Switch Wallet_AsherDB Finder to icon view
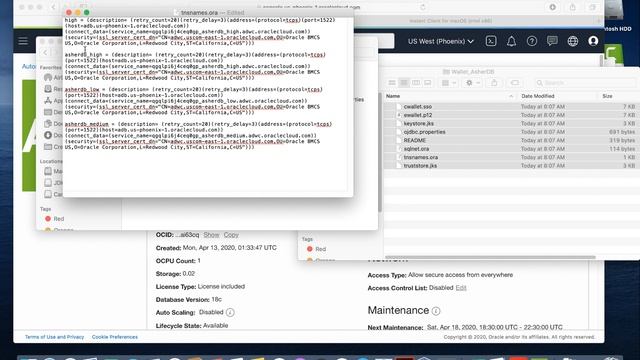Image resolution: width=640 pixels, height=360 pixels. (392, 83)
